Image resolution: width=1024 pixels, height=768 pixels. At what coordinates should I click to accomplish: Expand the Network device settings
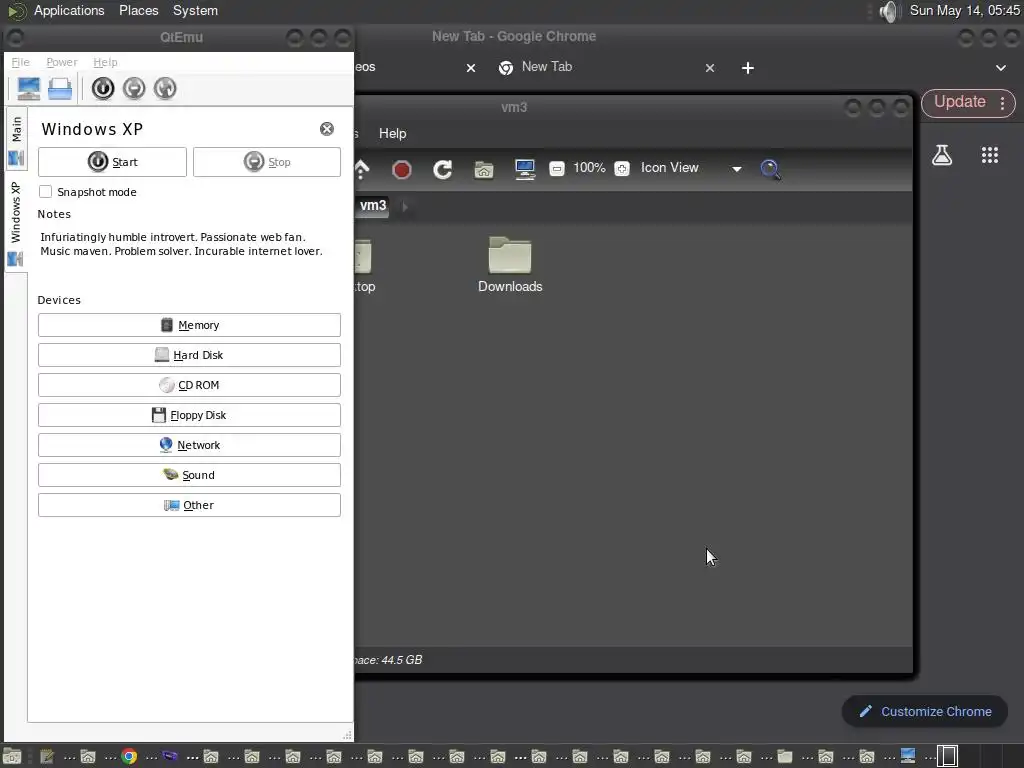coord(189,445)
